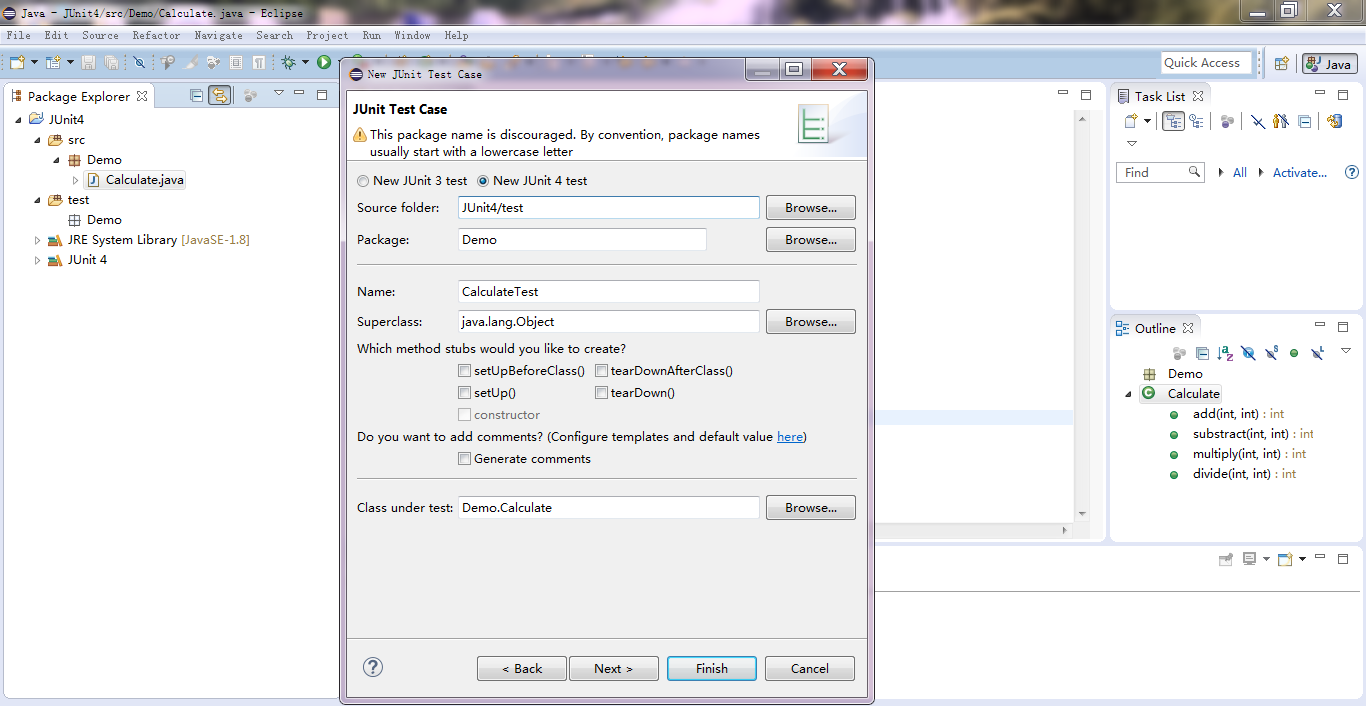Enable Generate comments checkbox

pos(464,459)
